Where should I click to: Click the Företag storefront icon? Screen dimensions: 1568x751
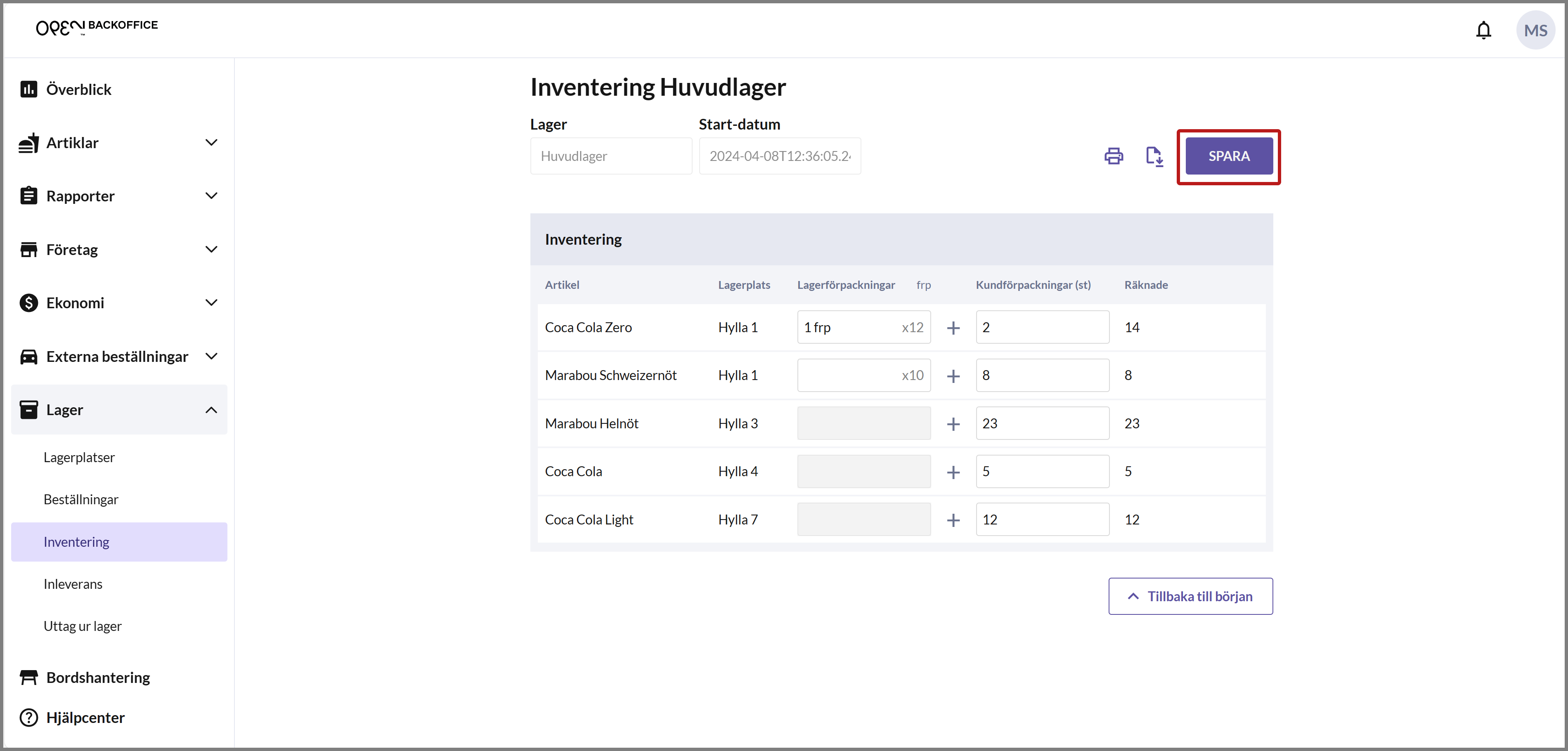(x=28, y=250)
